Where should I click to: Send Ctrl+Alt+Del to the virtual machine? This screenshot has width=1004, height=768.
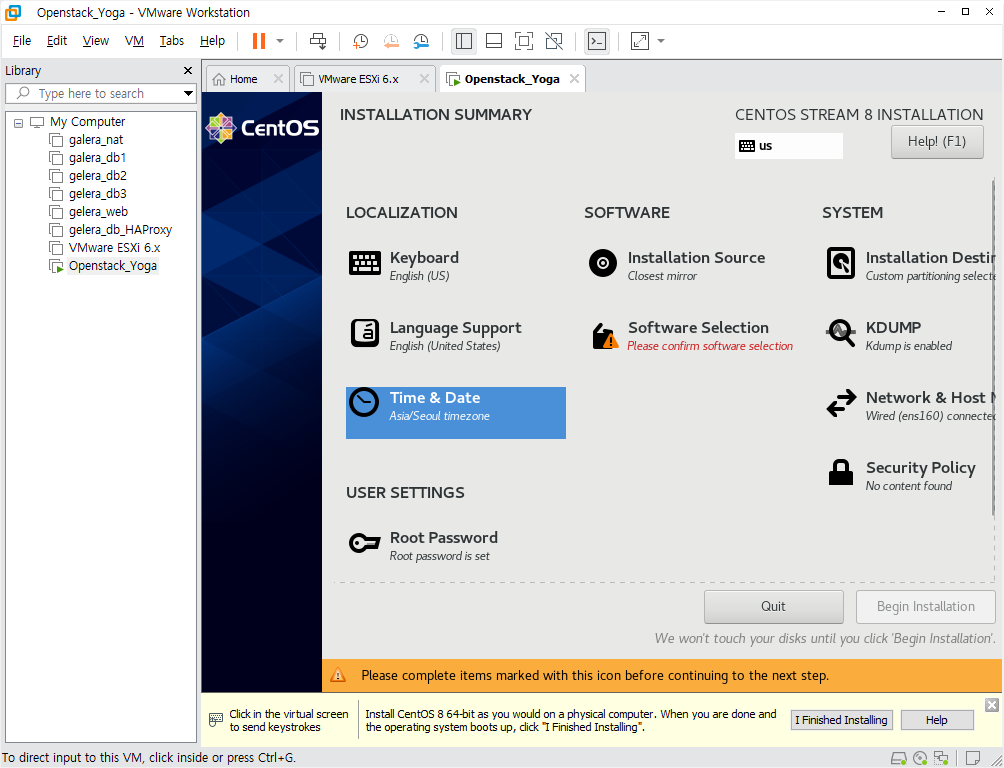point(318,41)
